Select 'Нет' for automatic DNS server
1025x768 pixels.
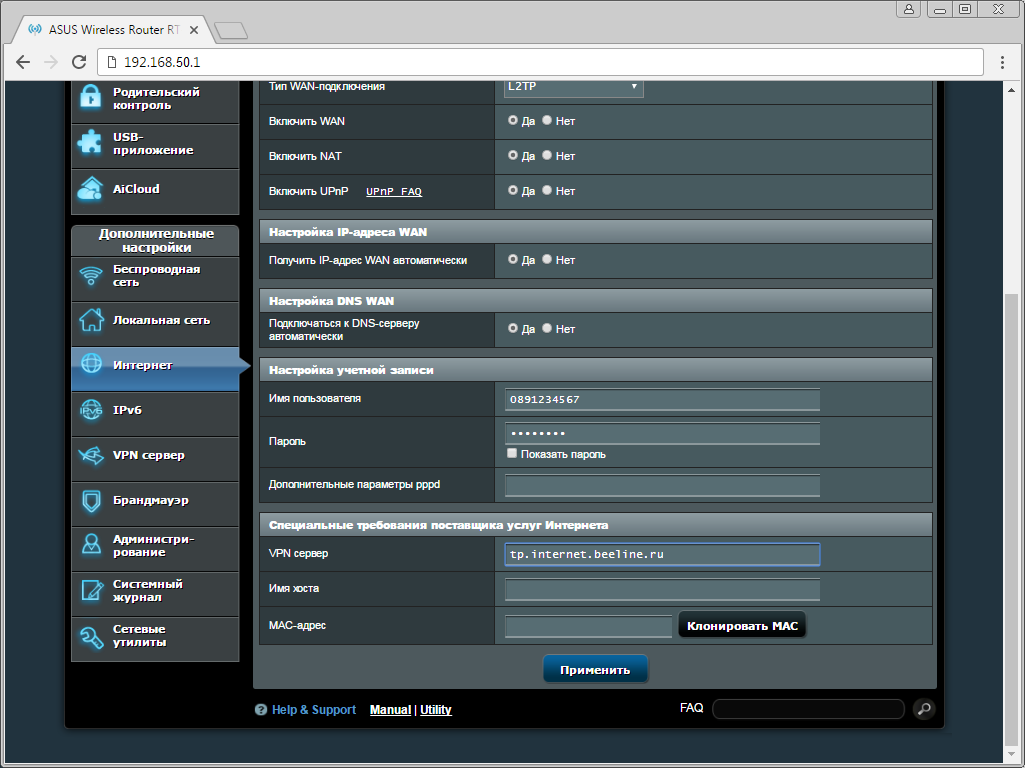[547, 328]
